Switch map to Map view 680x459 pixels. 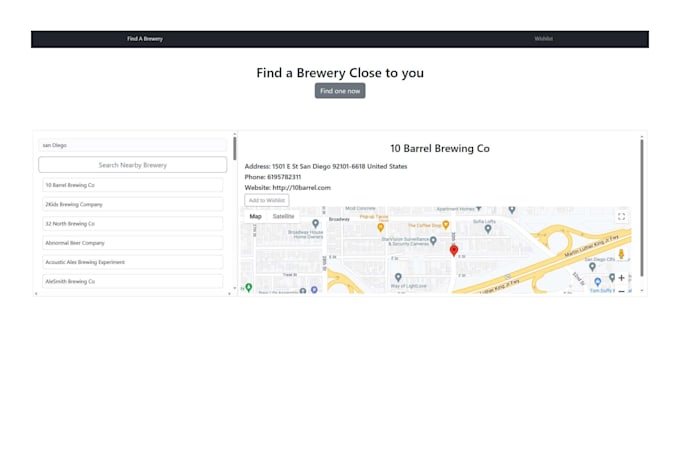click(255, 216)
